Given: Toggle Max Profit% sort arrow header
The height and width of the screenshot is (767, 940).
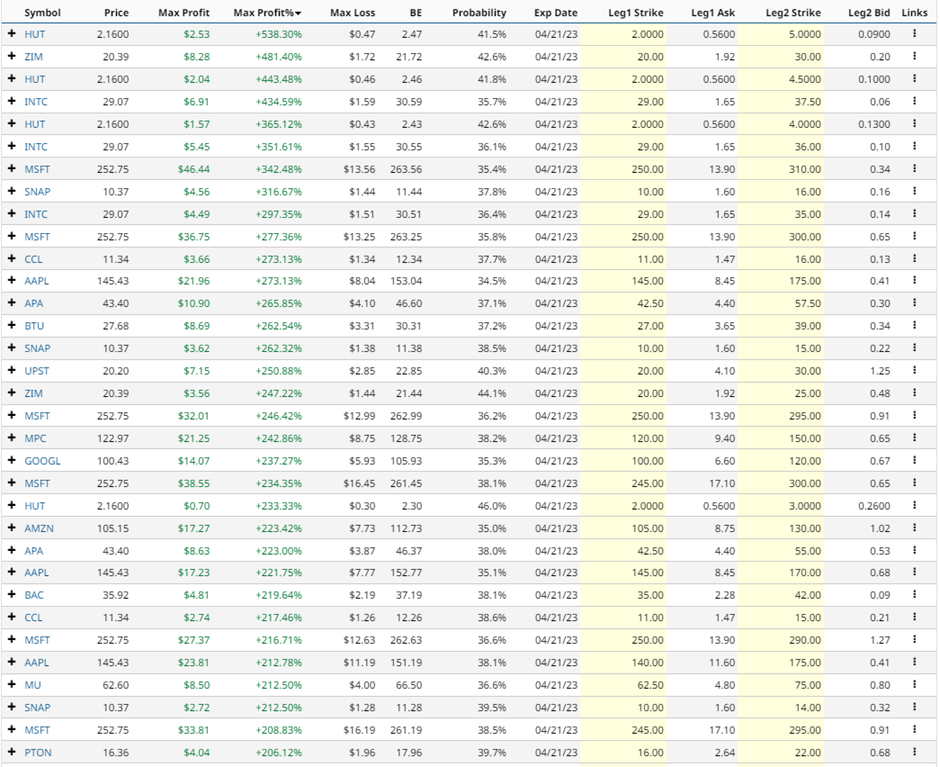Looking at the screenshot, I should click(x=267, y=13).
